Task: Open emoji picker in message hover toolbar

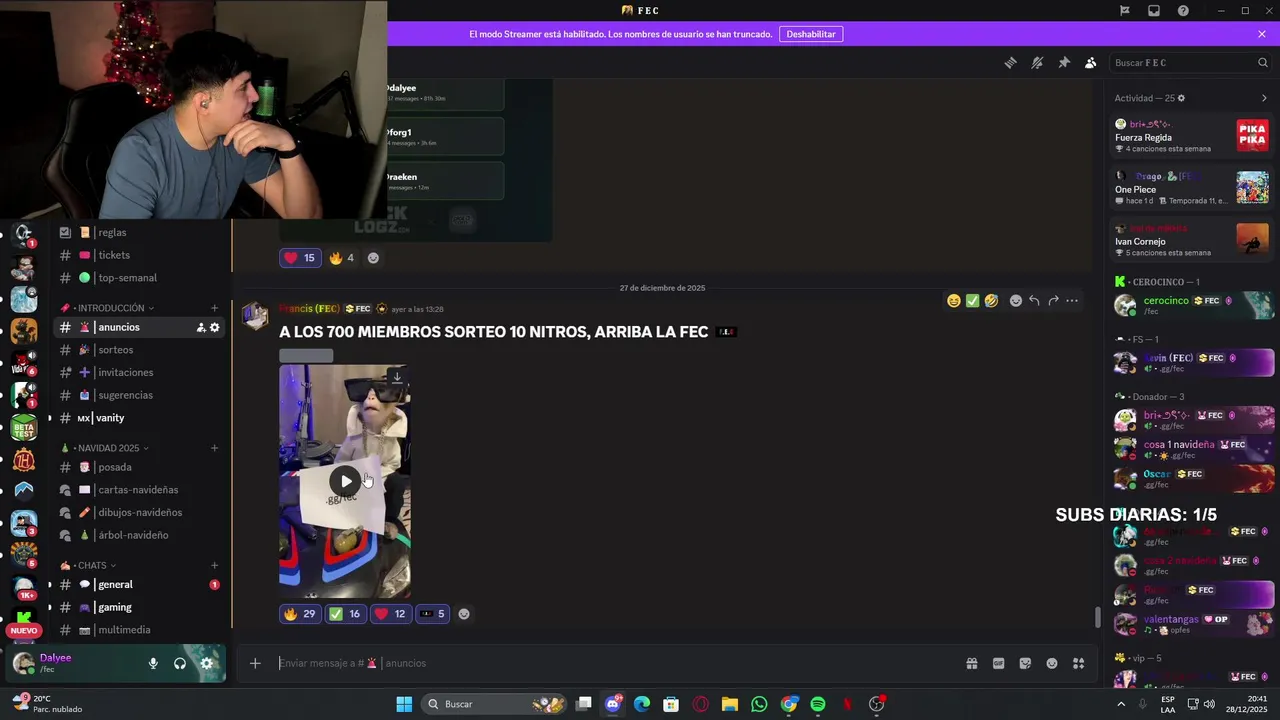Action: click(x=1016, y=300)
